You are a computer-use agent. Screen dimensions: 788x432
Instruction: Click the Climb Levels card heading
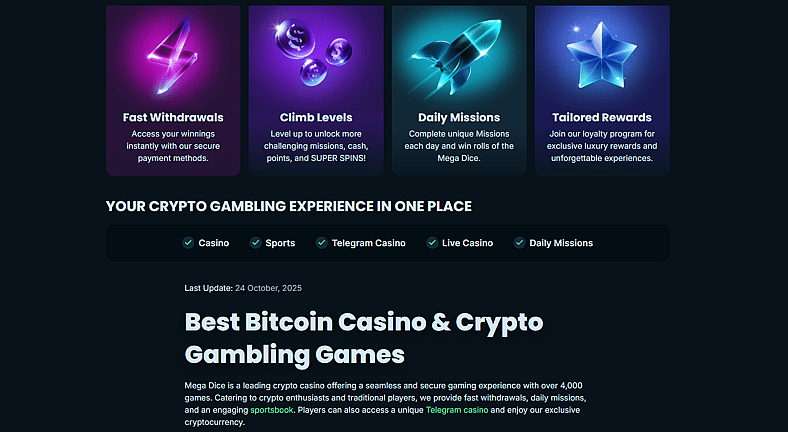point(316,117)
